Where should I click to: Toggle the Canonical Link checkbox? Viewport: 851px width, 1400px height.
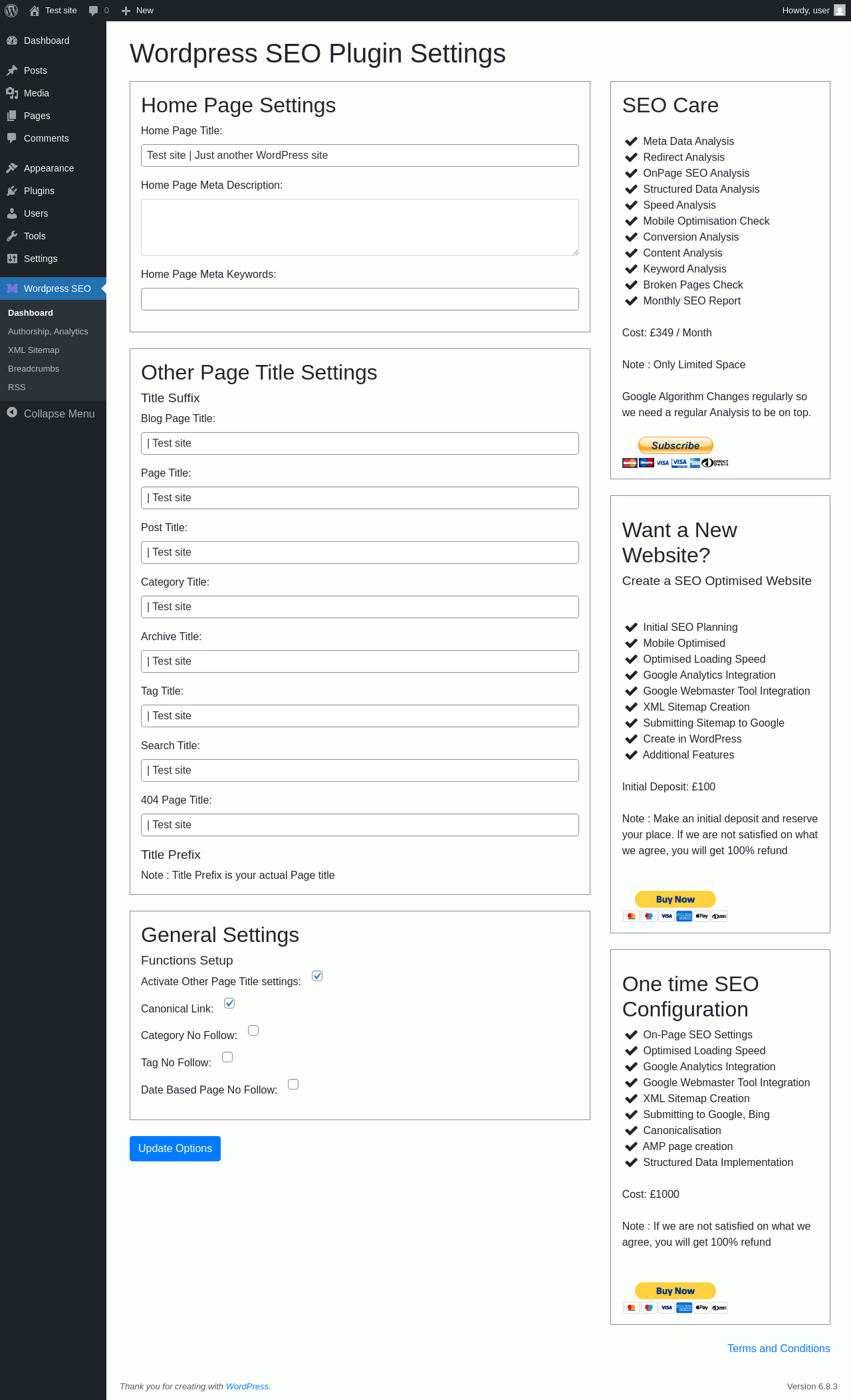click(229, 1003)
